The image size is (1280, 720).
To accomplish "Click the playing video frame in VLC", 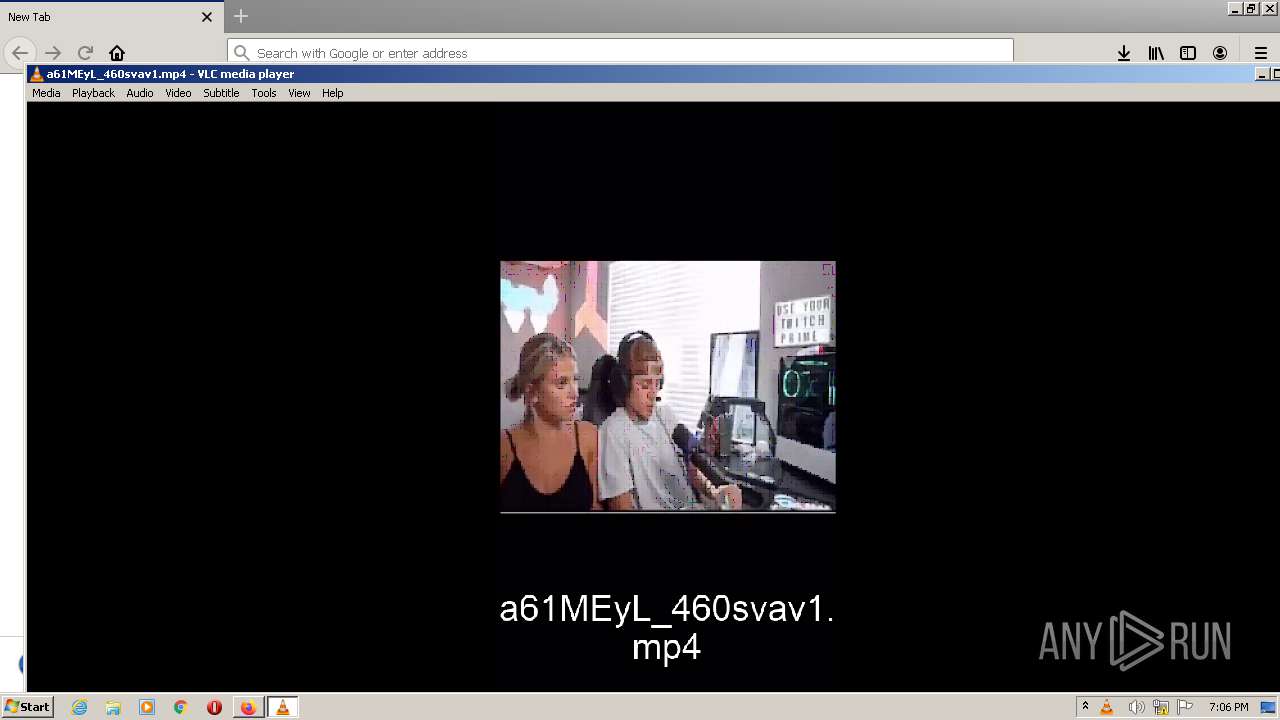I will (668, 387).
